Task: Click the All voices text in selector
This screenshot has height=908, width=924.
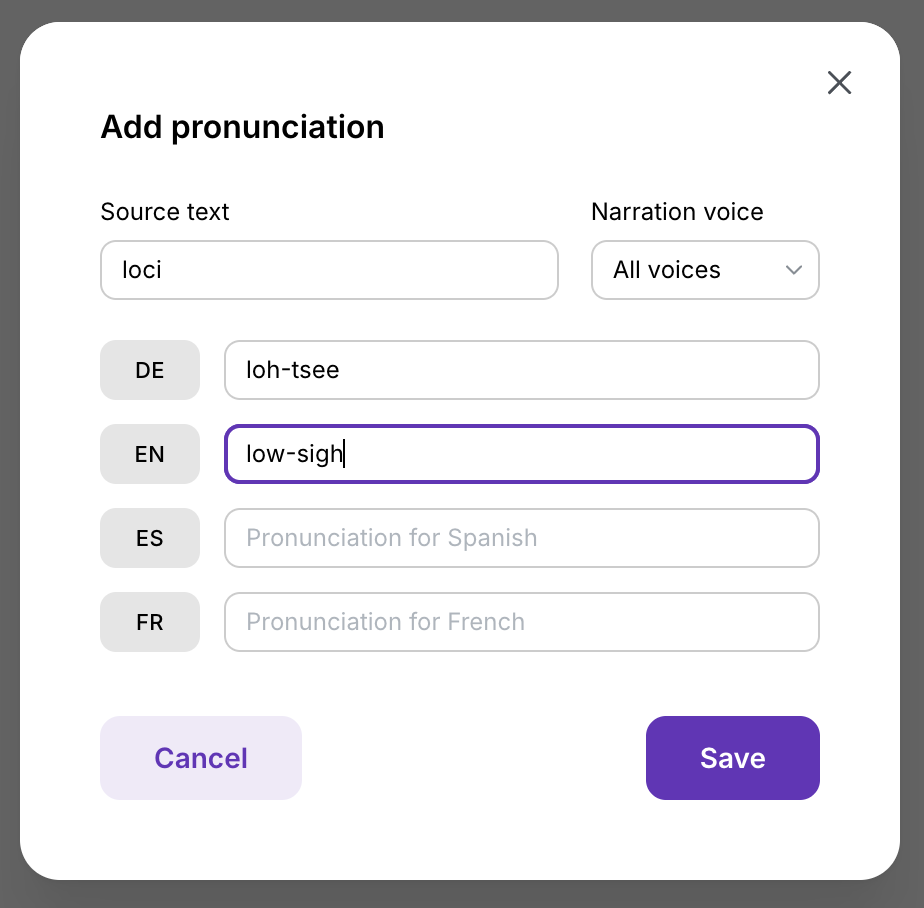Action: click(667, 270)
